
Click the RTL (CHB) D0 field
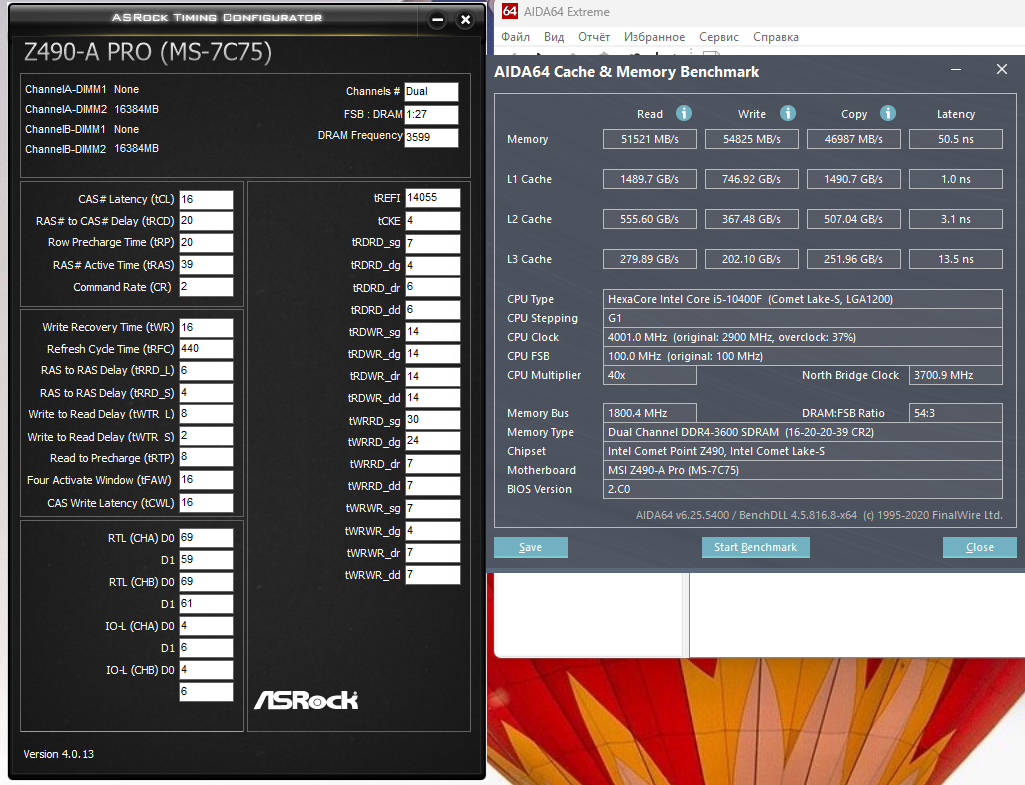206,582
